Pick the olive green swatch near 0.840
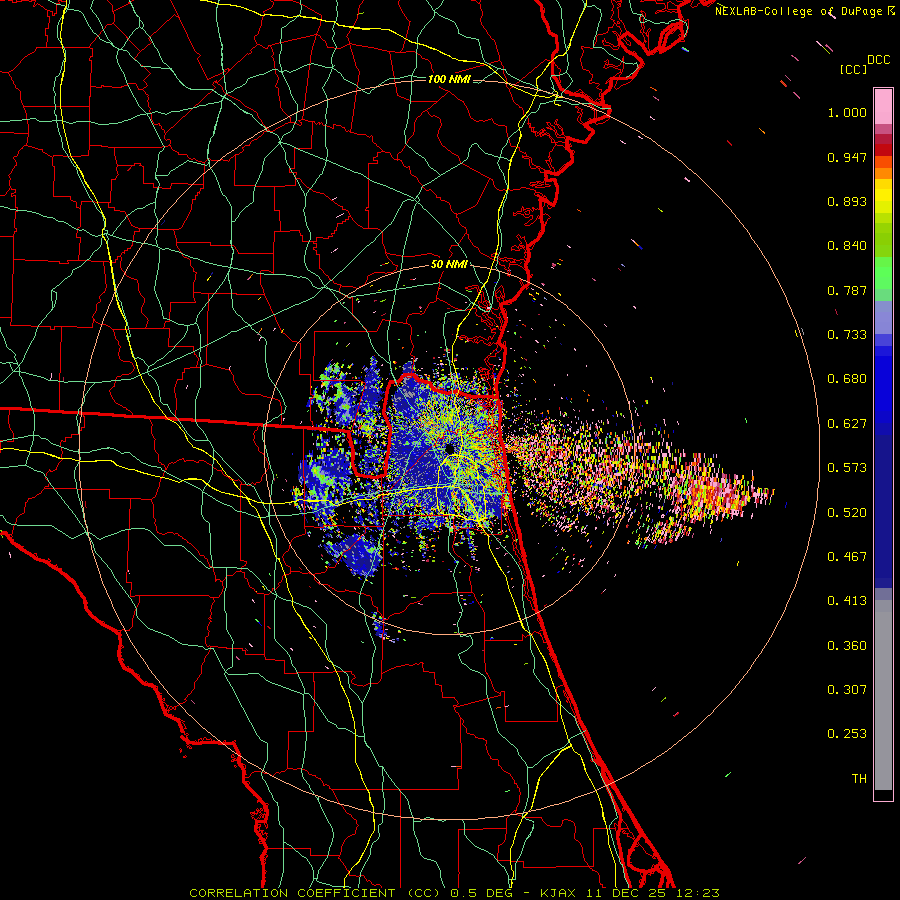The image size is (900, 900). point(883,239)
